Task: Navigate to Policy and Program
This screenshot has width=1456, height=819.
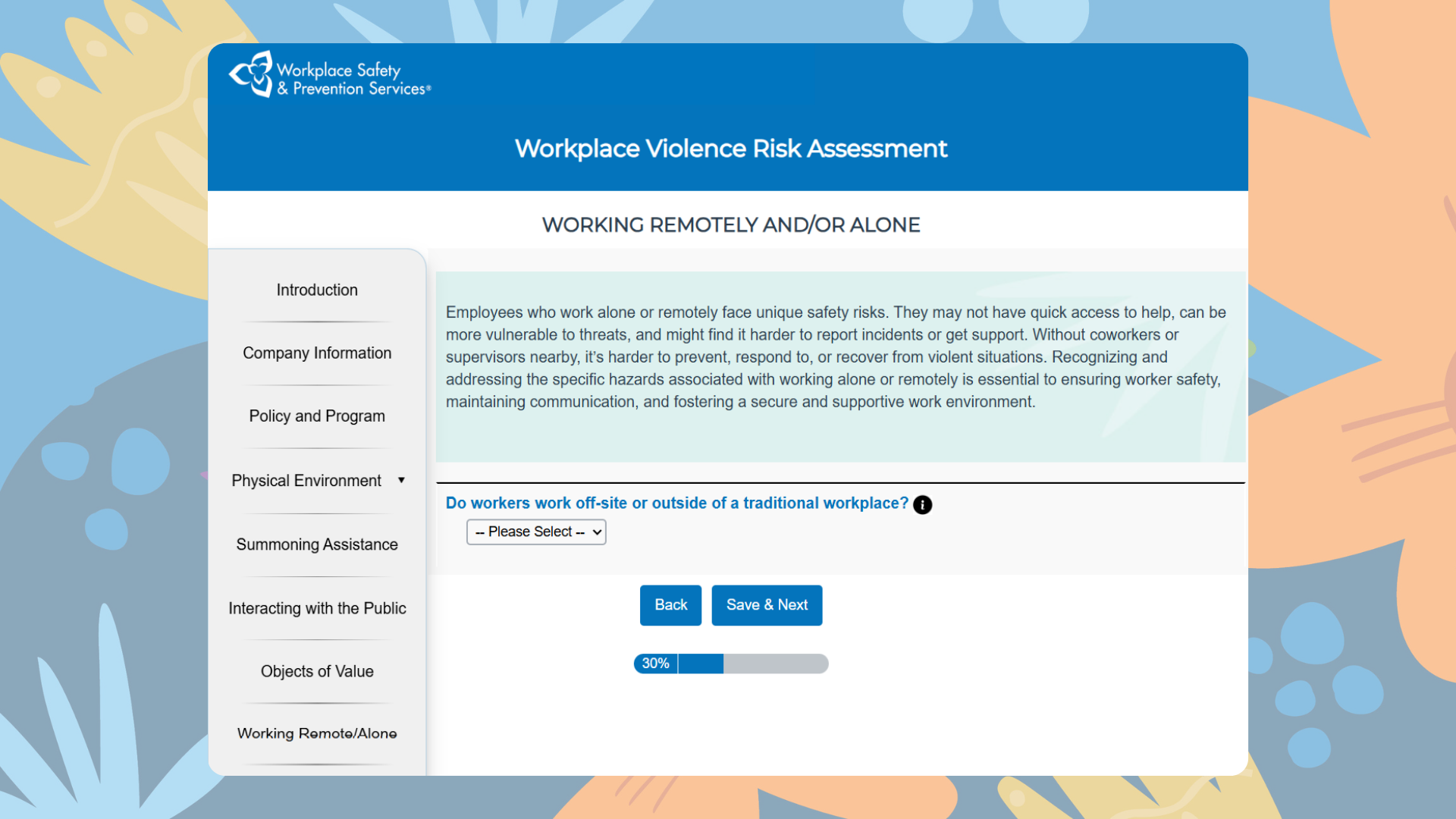Action: (317, 416)
